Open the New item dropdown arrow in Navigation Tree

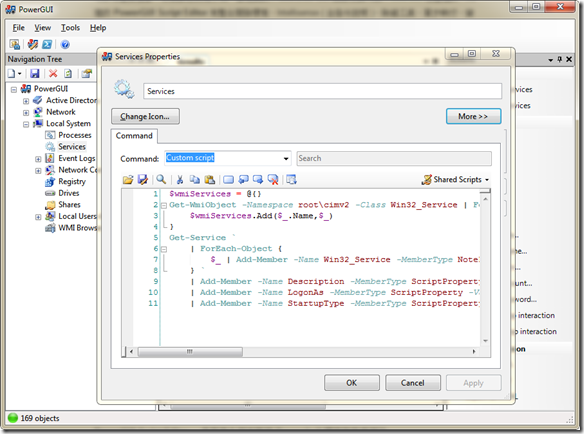[19, 74]
